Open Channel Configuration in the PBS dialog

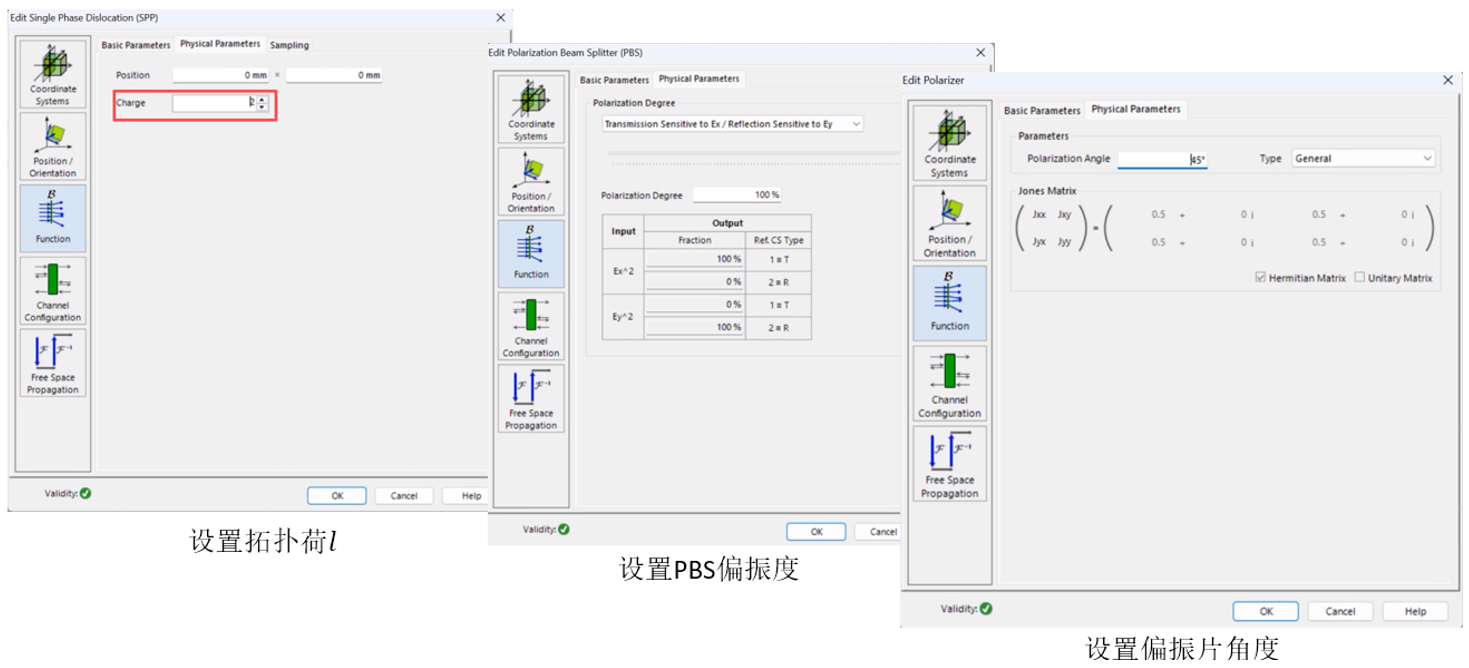[x=531, y=326]
